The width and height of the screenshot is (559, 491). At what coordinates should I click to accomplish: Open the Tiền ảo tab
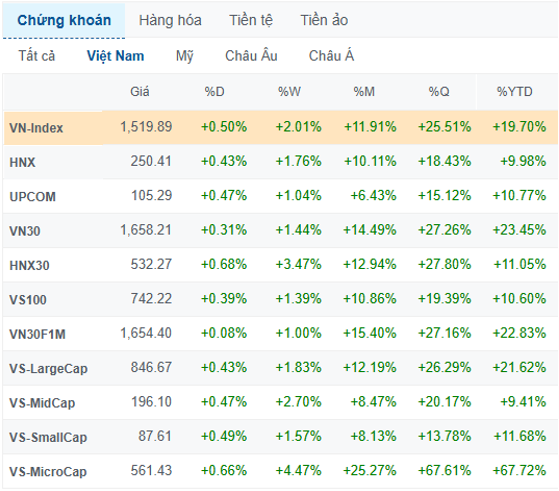(324, 20)
